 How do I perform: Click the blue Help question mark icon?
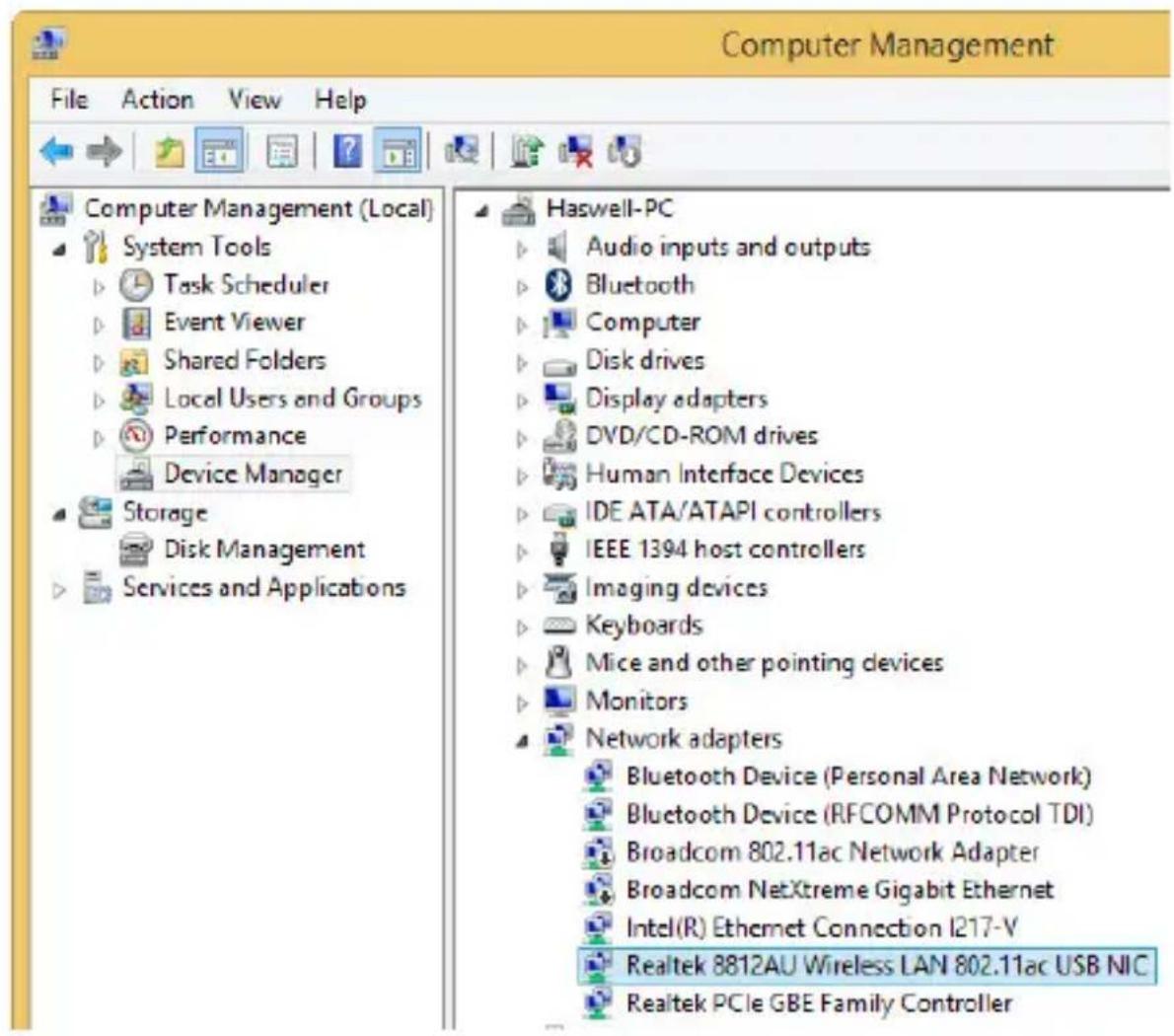tap(346, 150)
